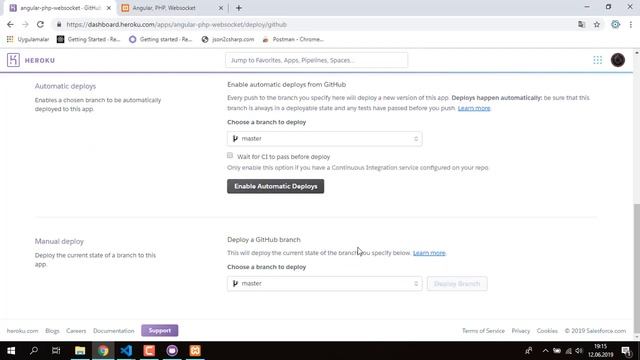Screen dimensions: 640x360
Task: Open Blogs footer link
Action: pos(52,331)
